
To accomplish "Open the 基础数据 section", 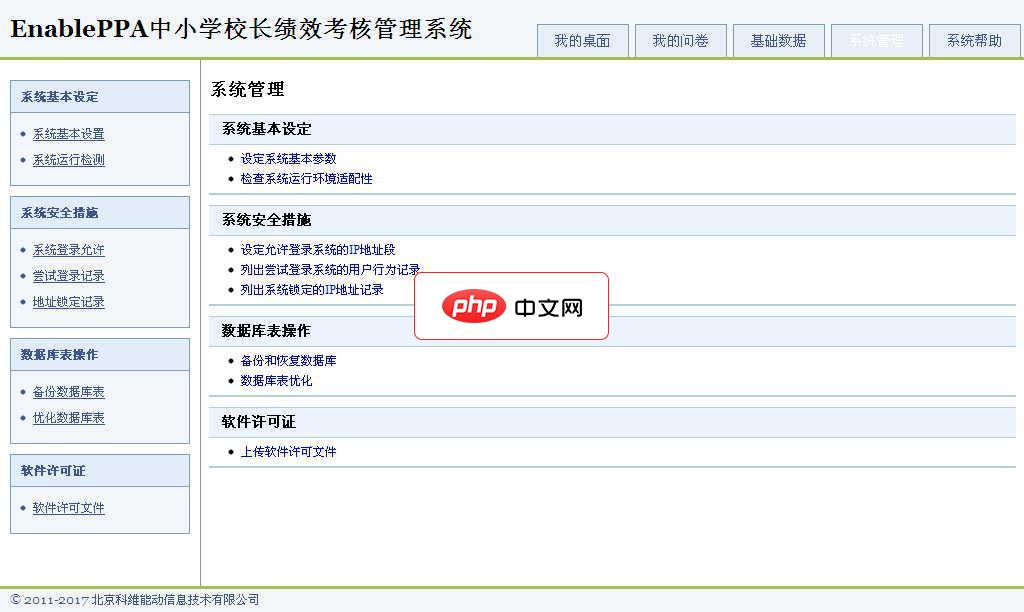I will (778, 40).
